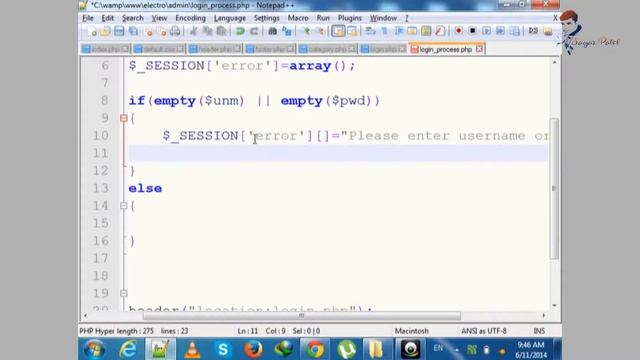
Task: Open the Search menu
Action: coord(133,18)
